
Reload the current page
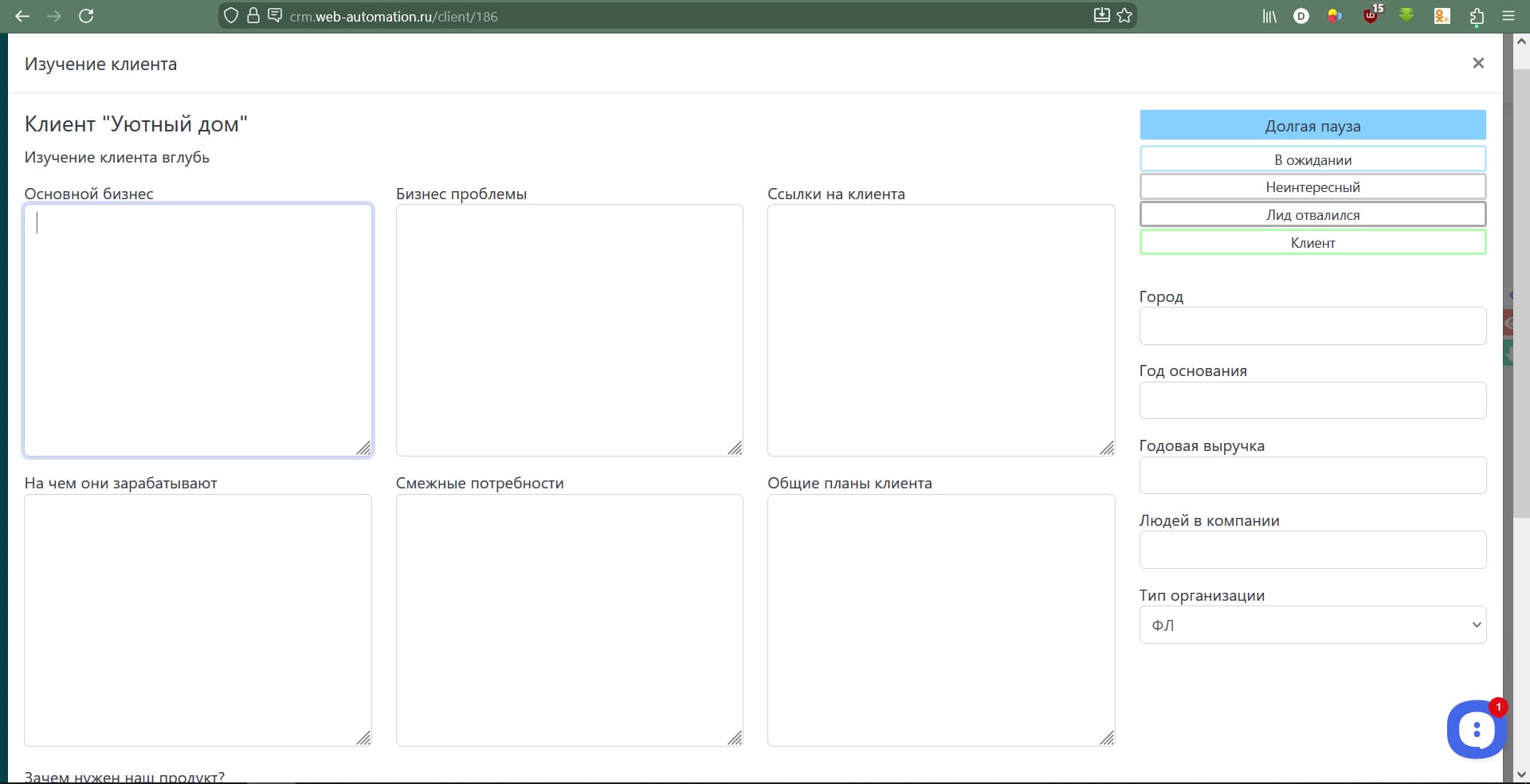(86, 16)
